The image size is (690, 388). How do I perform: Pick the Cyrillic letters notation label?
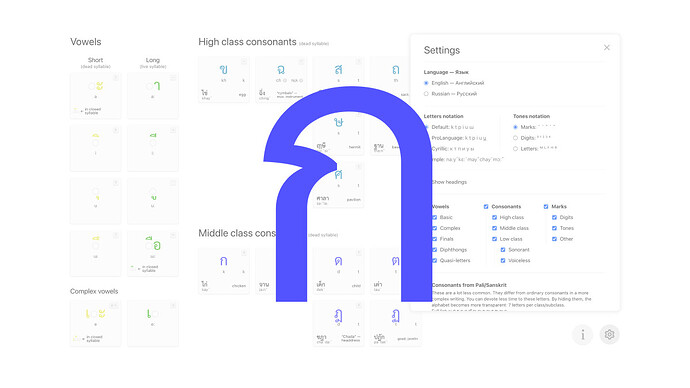pyautogui.click(x=453, y=149)
